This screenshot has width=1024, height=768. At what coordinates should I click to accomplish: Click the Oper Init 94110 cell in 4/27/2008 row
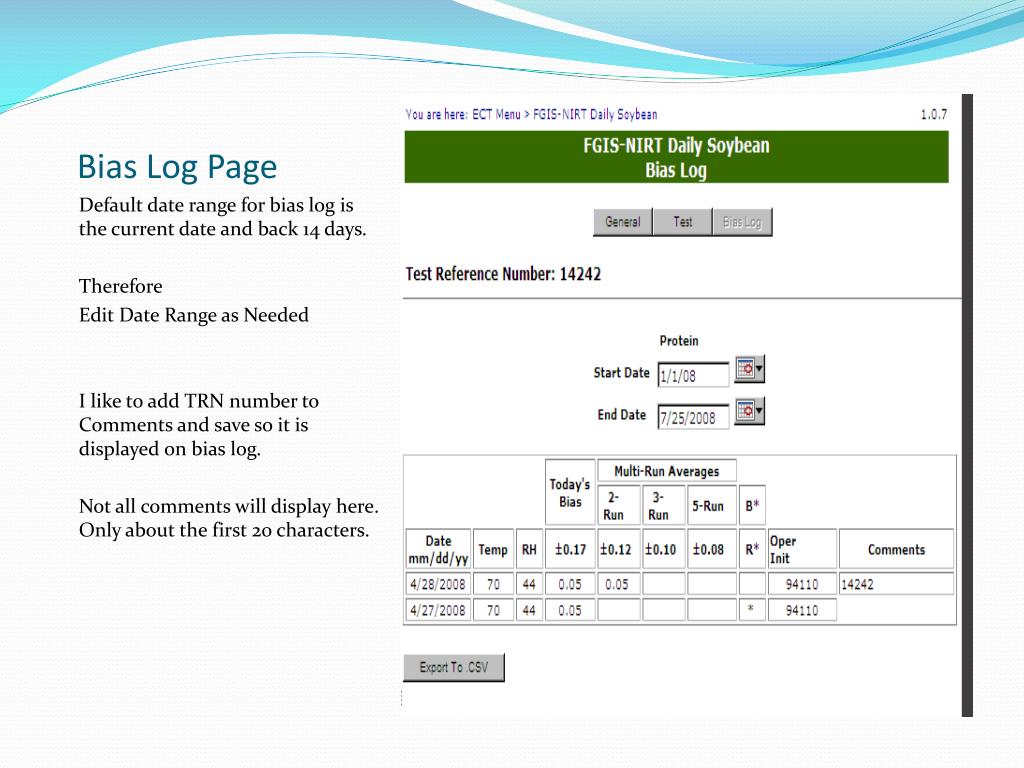coord(802,610)
